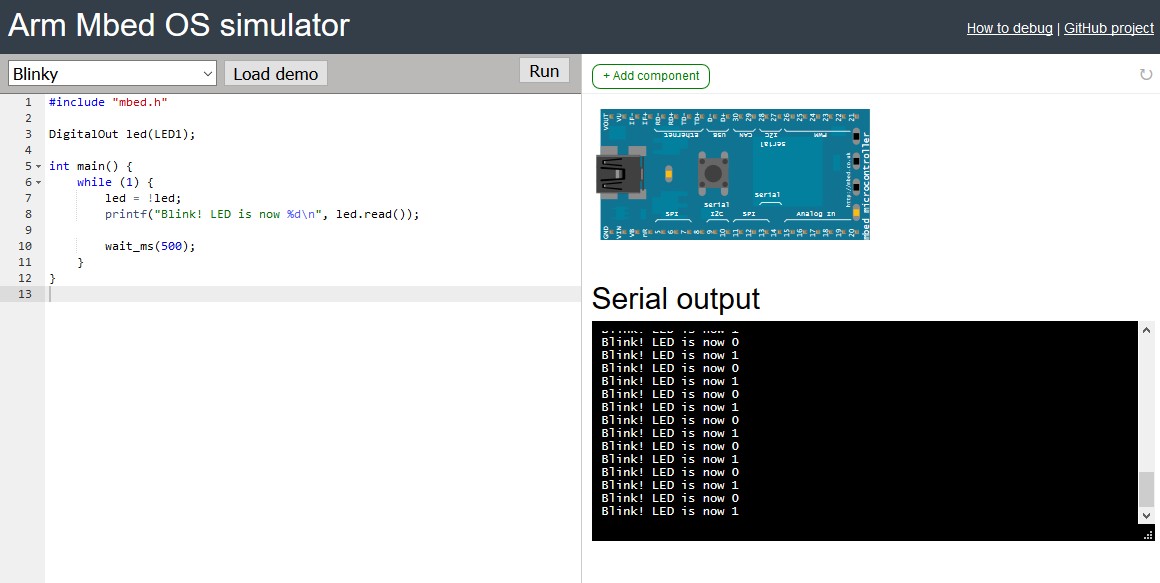Click the Add component button
1160x583 pixels.
(651, 76)
